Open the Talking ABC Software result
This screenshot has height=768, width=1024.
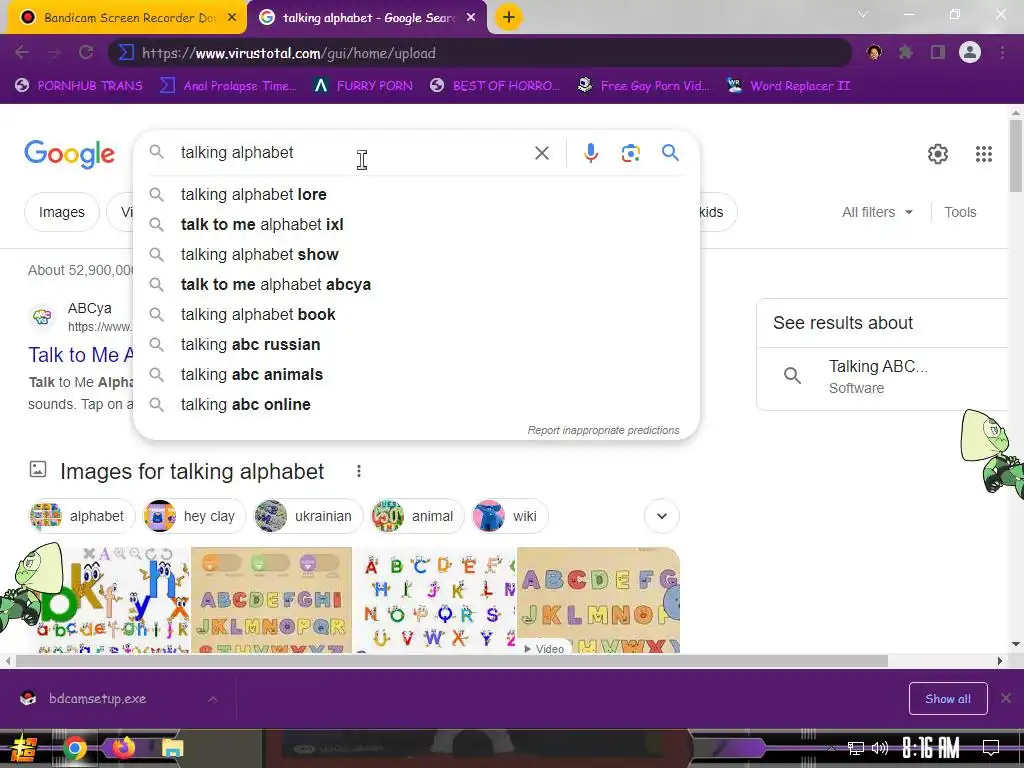pos(882,377)
